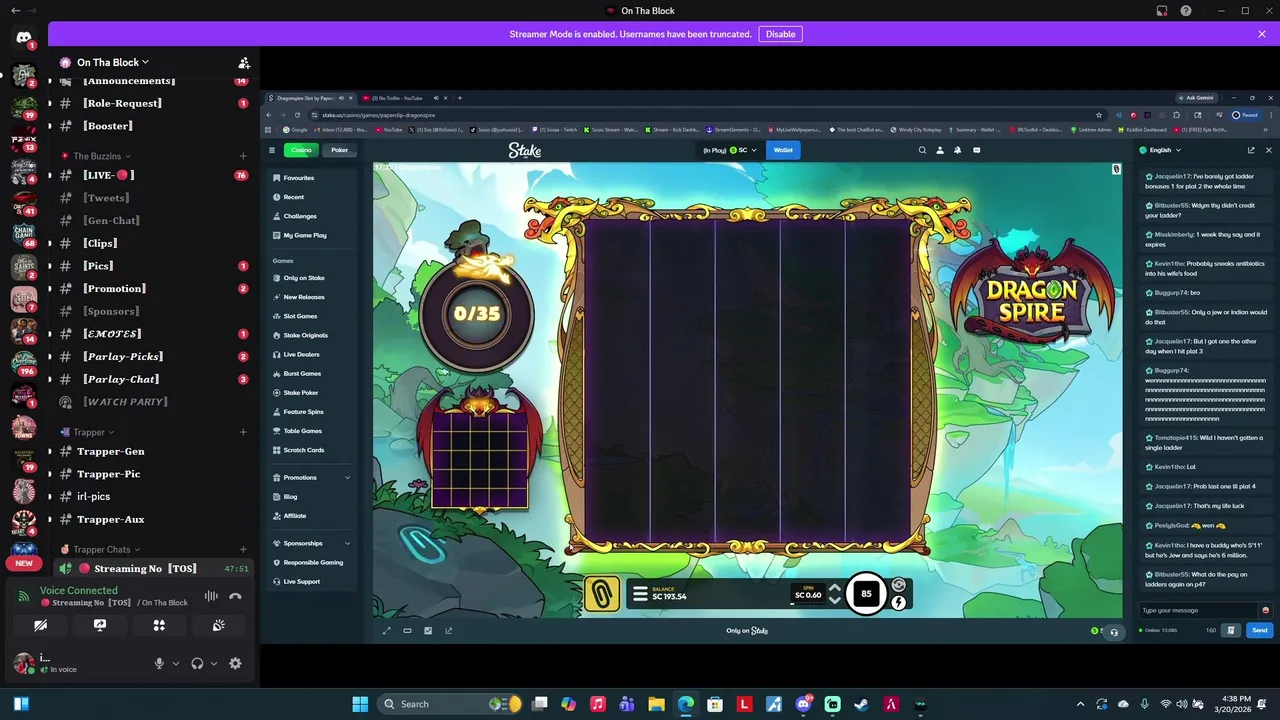Open the slot game hamburger menu
Image resolution: width=1280 pixels, height=720 pixels.
640,594
